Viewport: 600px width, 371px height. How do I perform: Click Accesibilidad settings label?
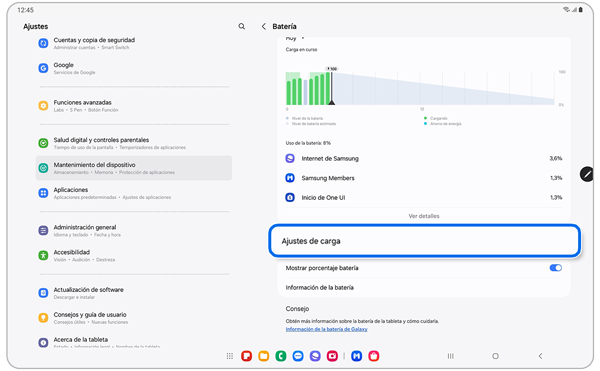point(72,252)
